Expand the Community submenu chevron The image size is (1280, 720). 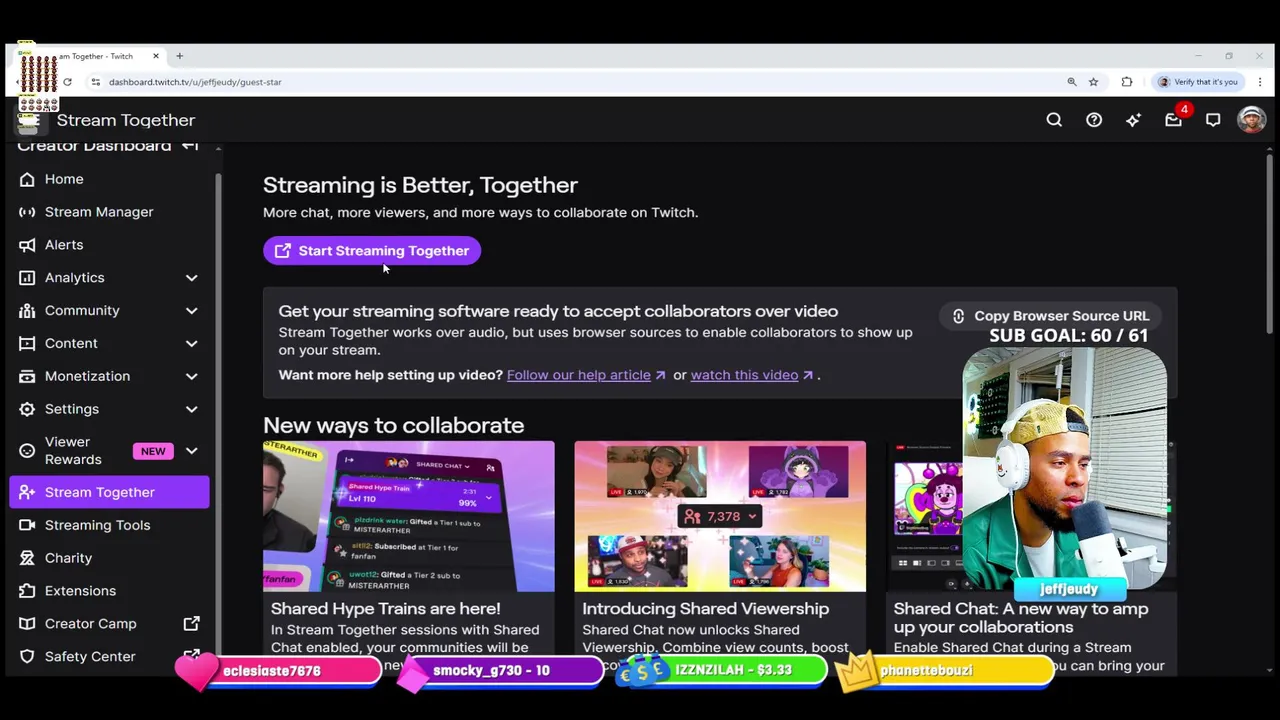[x=191, y=311]
